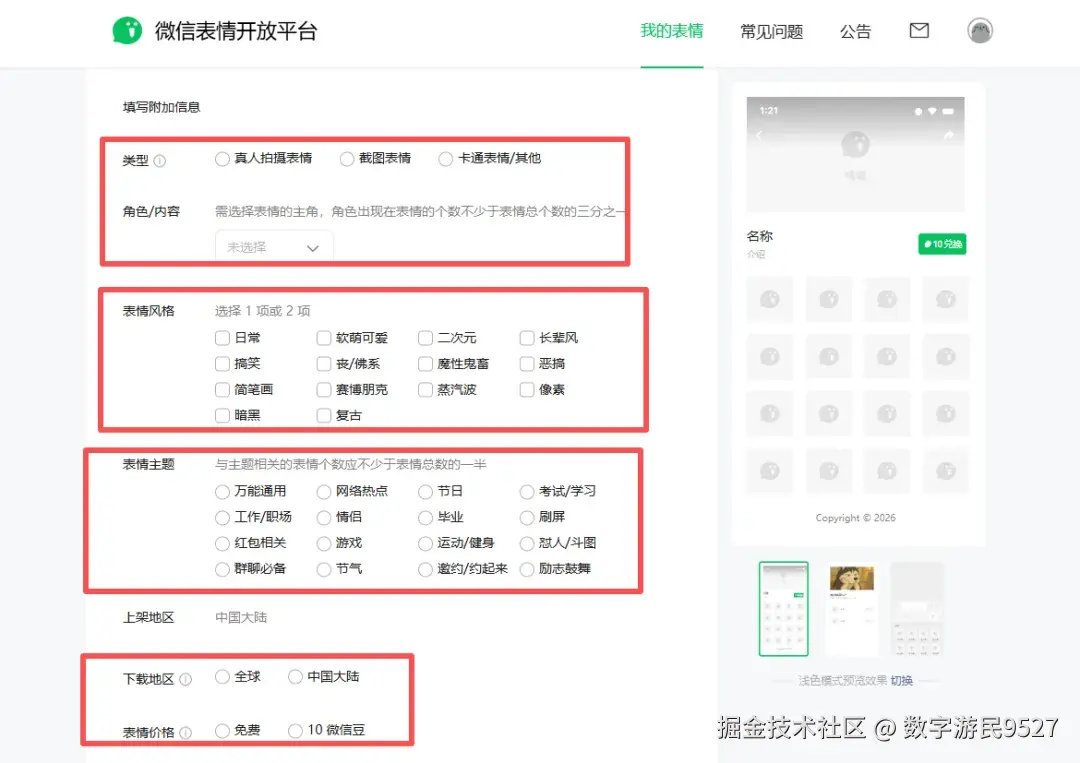Enable the 赛博朋克 style option
Screen dimensions: 1080x763
point(322,389)
